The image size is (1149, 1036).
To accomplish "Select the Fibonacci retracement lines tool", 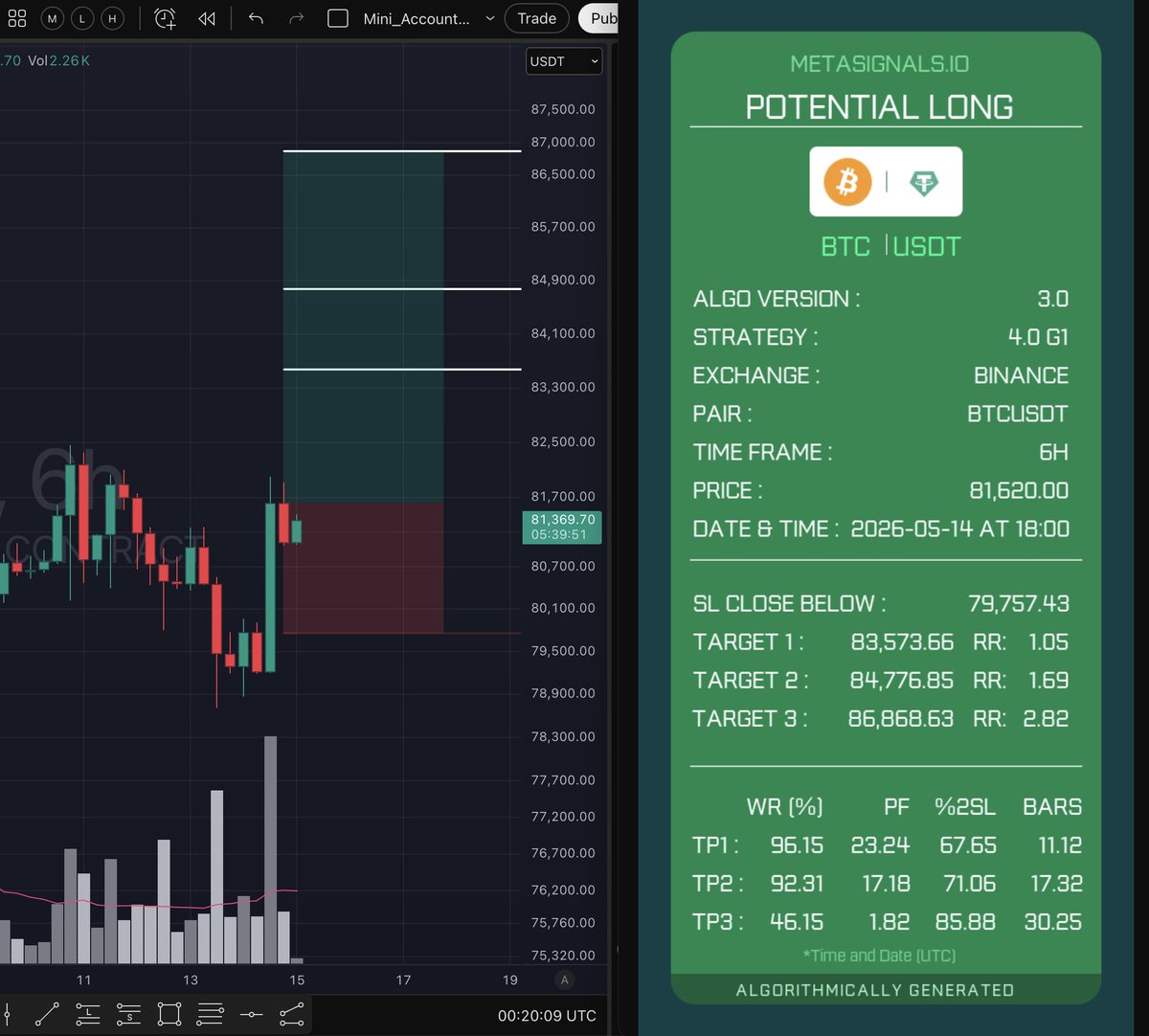I will [x=210, y=1013].
